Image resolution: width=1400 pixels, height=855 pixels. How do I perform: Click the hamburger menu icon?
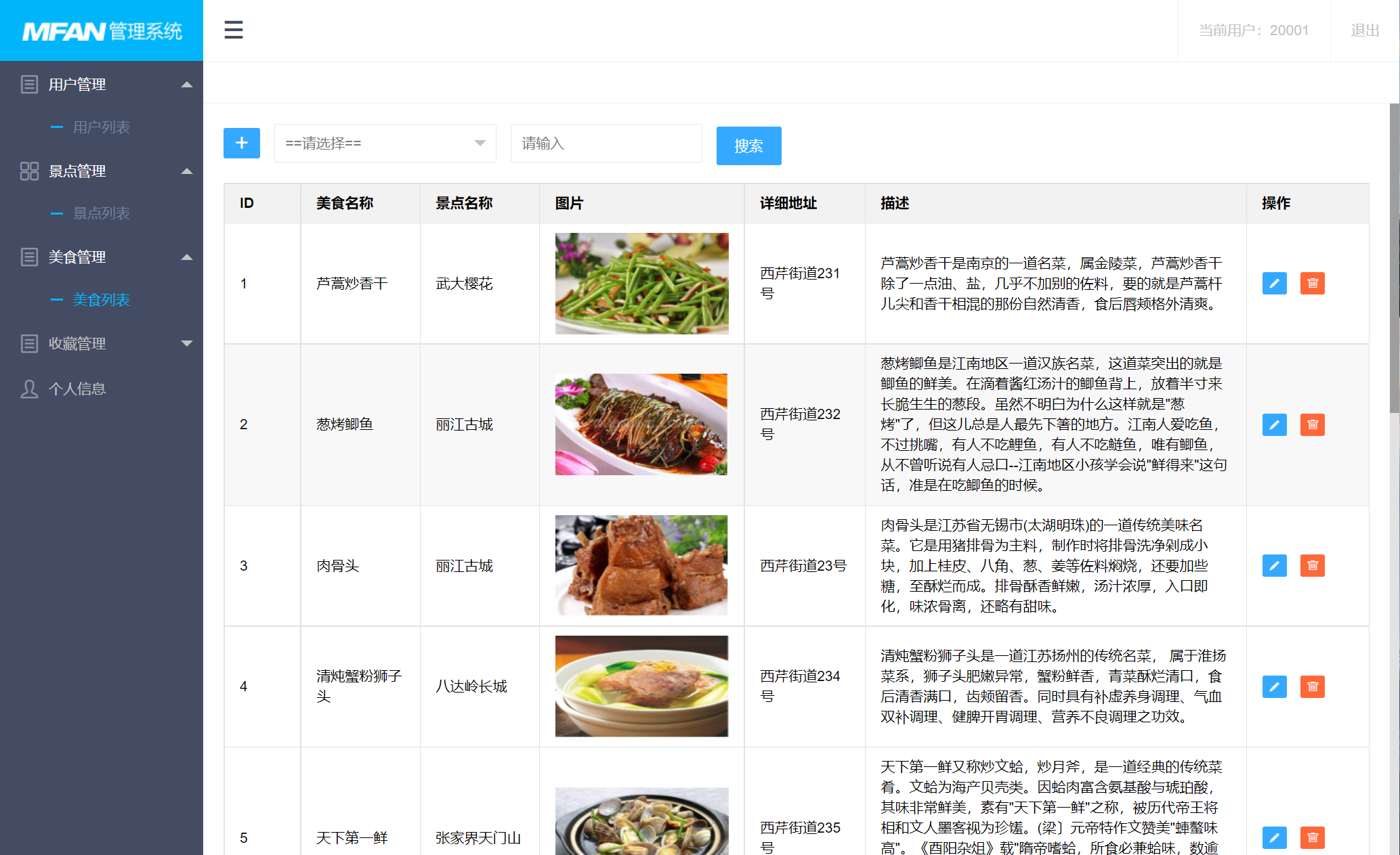coord(233,30)
